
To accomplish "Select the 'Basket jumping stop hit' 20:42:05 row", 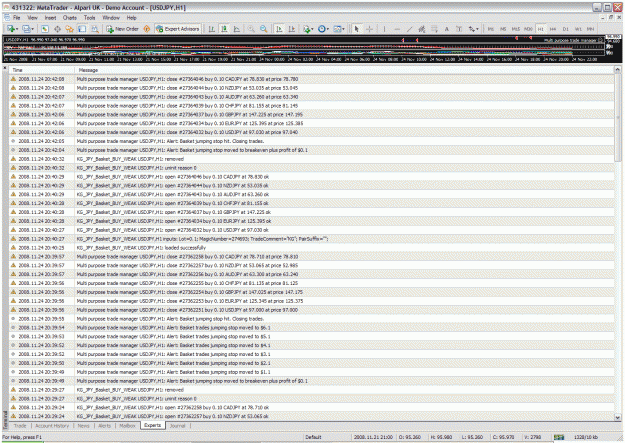I will [311, 141].
